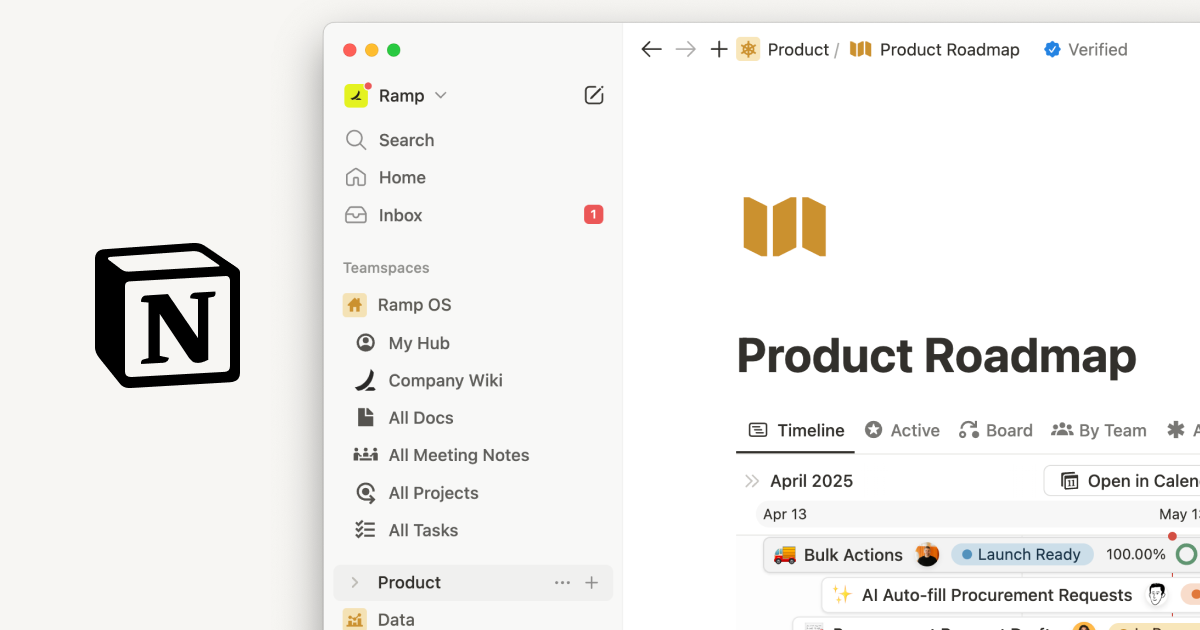The width and height of the screenshot is (1200, 630).
Task: Click the Launch Ready status tag
Action: coord(1022,554)
